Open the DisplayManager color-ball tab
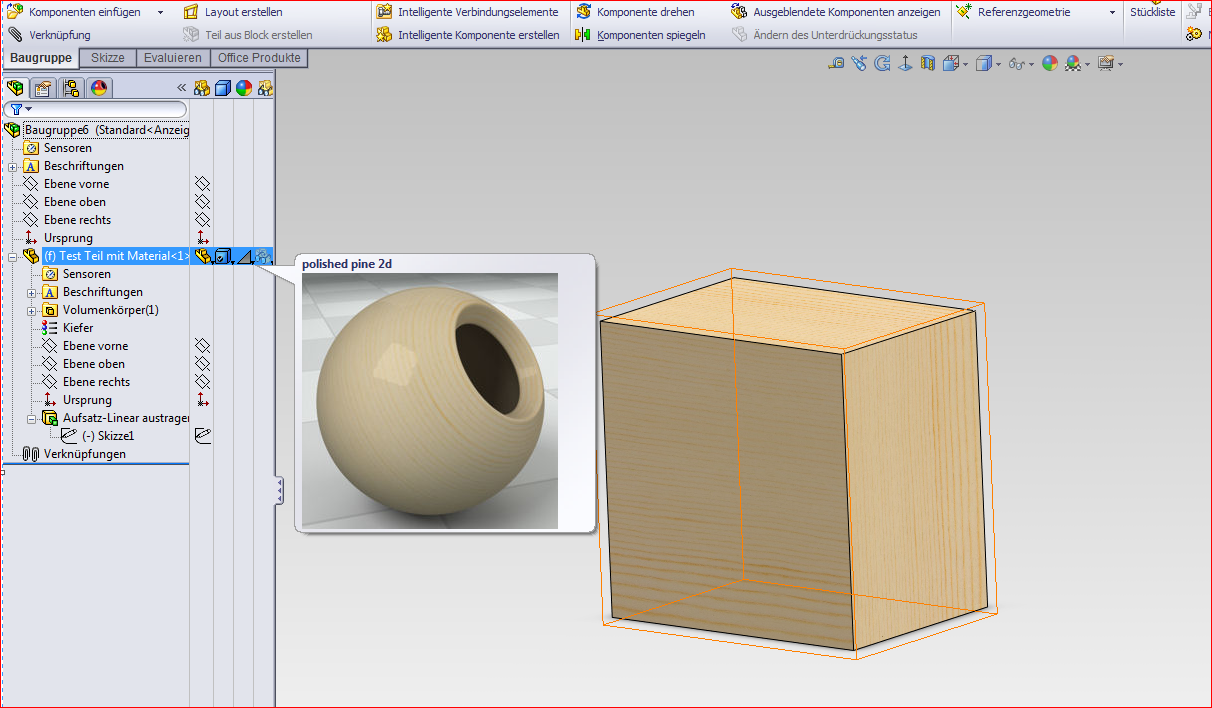 click(98, 88)
